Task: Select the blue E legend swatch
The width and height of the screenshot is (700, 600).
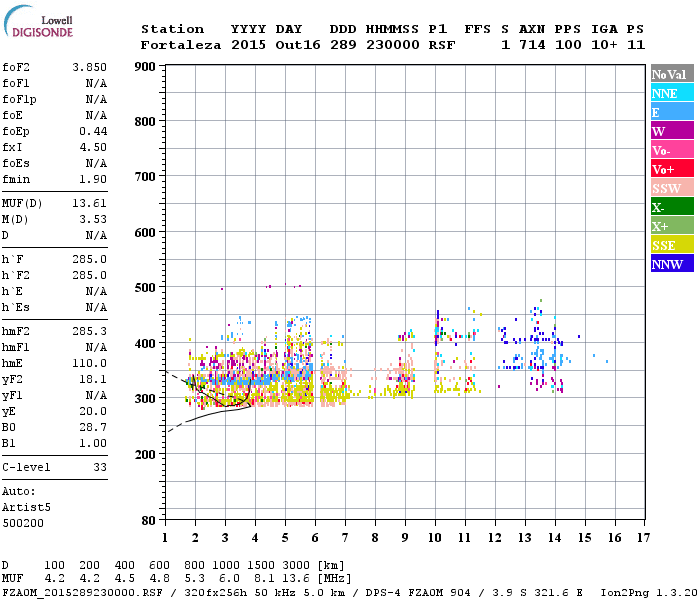Action: pyautogui.click(x=672, y=112)
